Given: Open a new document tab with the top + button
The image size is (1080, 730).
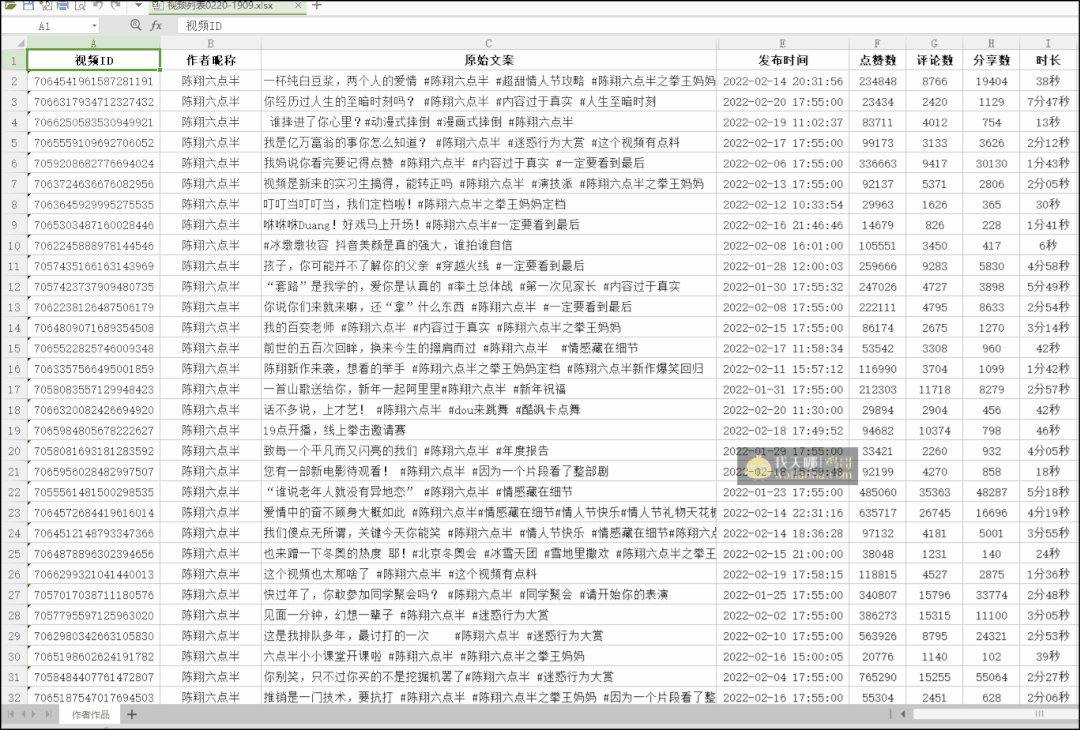Looking at the screenshot, I should 318,4.
